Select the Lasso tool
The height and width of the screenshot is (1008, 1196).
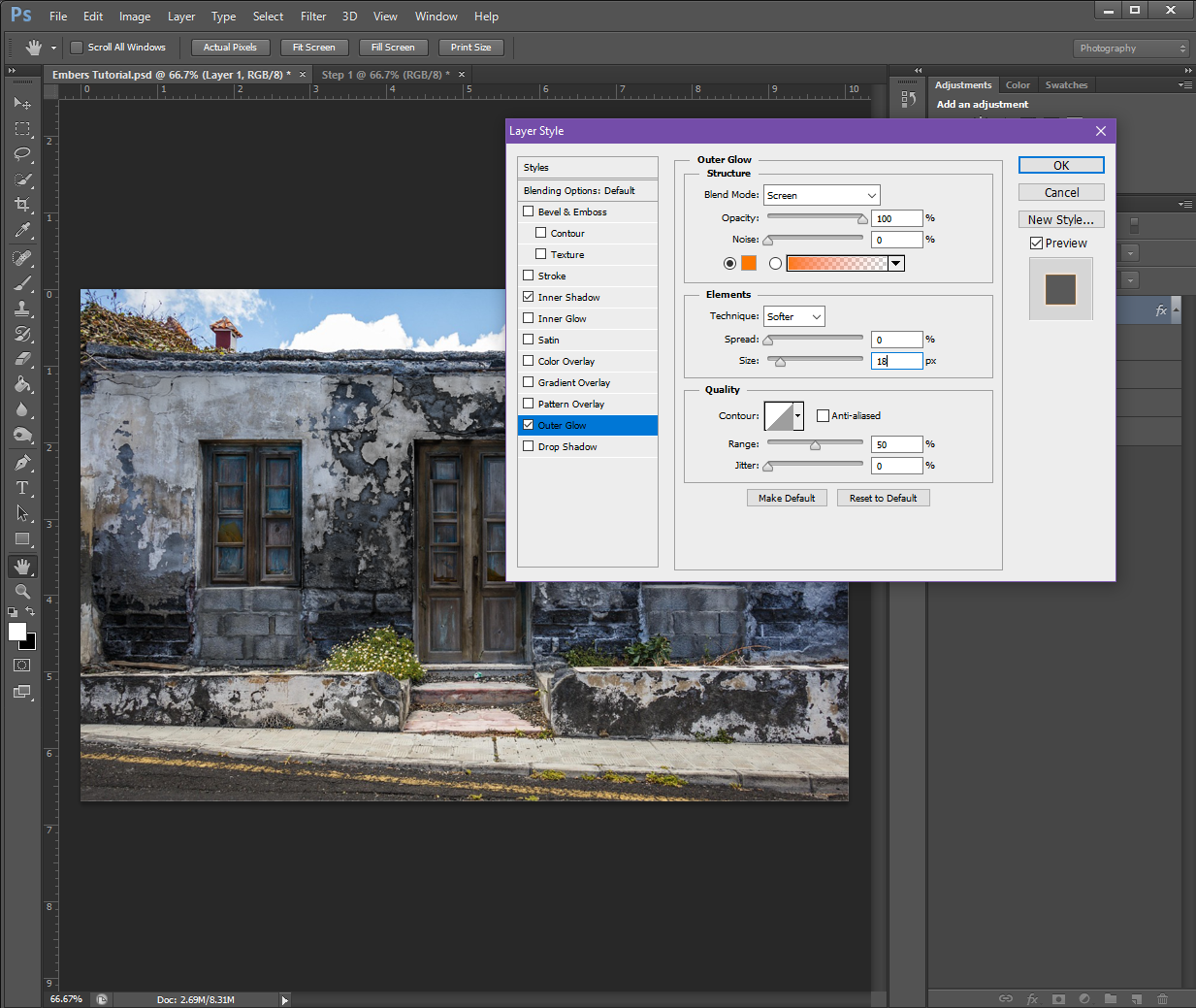click(22, 154)
